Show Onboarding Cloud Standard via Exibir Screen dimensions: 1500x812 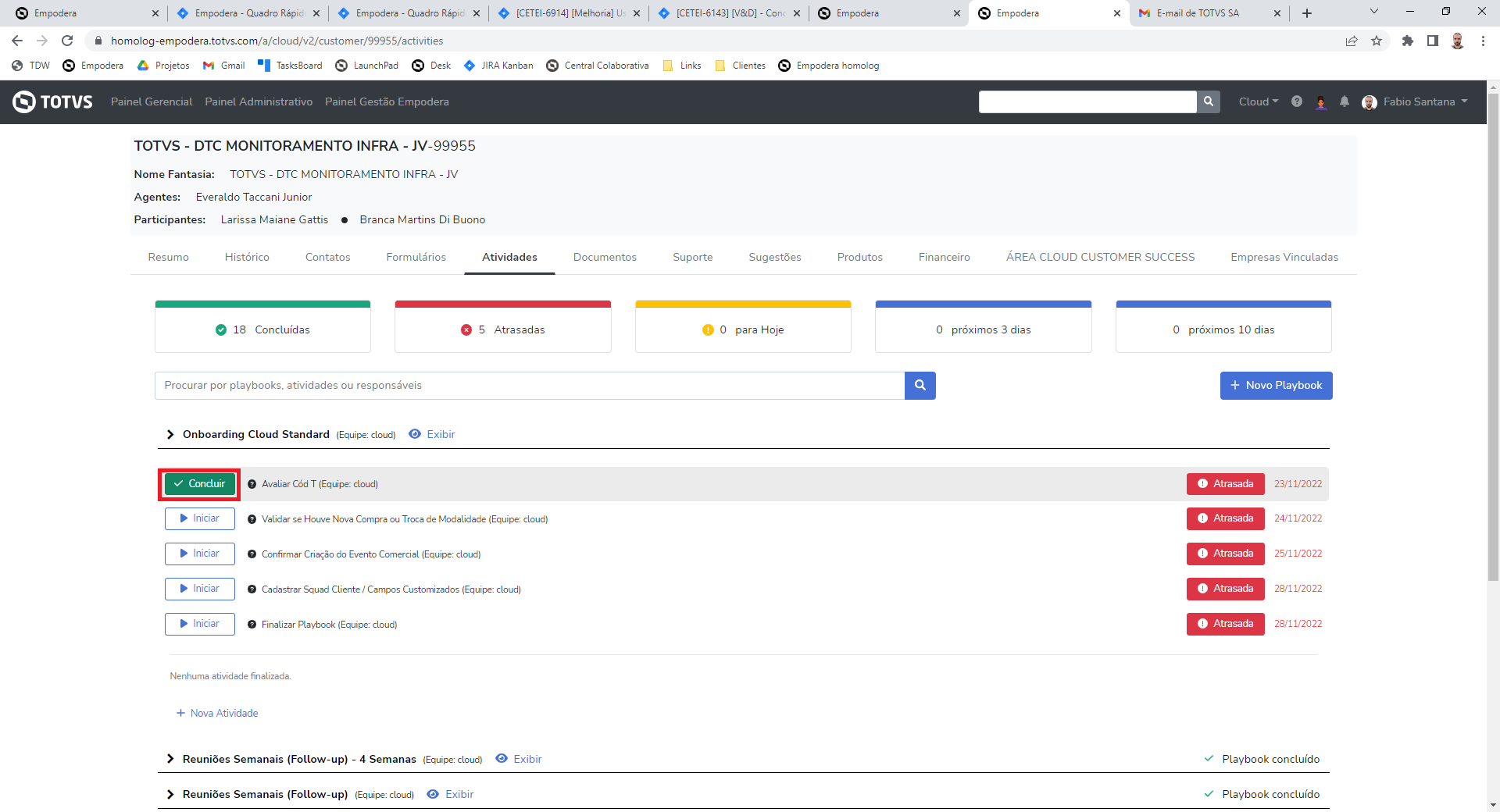coord(432,434)
